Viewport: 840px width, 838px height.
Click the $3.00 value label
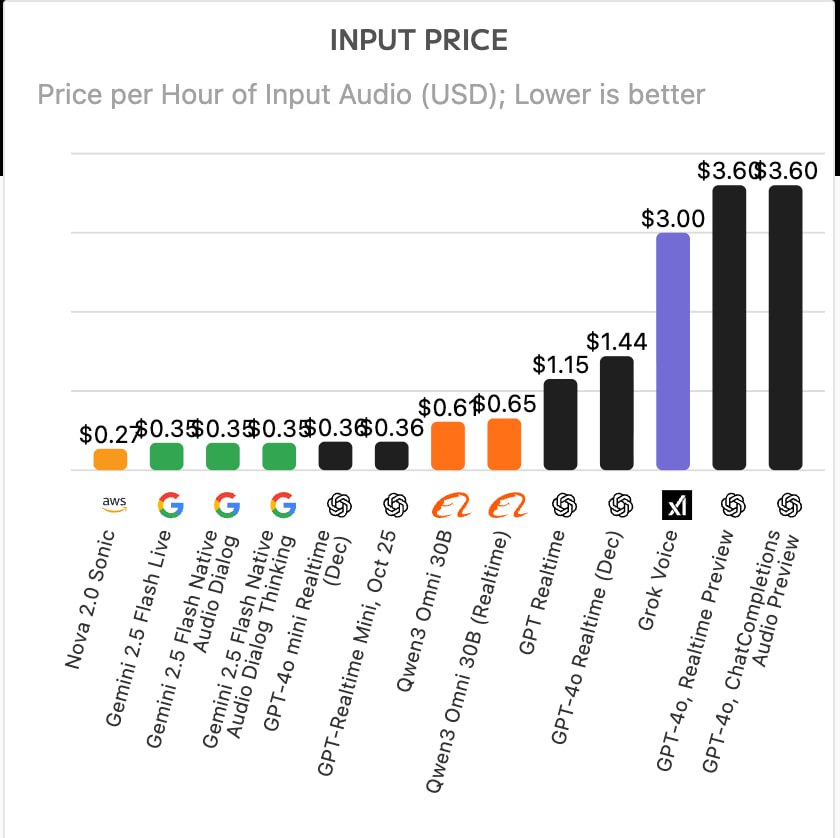673,218
